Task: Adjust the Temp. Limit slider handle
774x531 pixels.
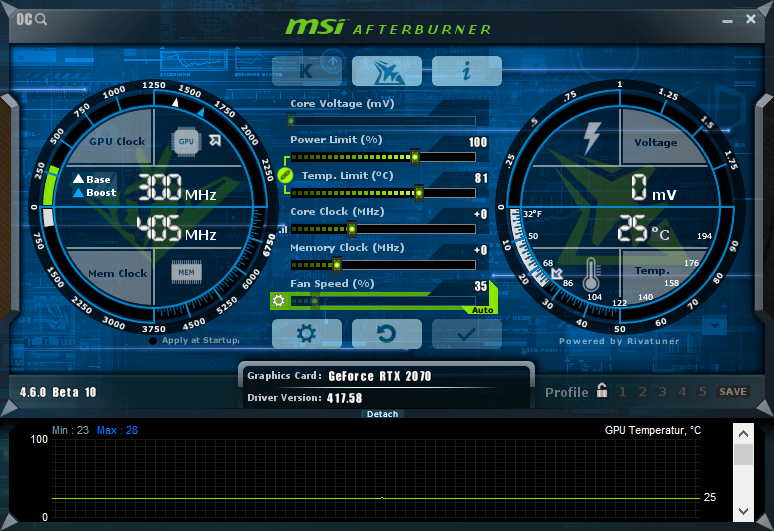Action: 419,193
